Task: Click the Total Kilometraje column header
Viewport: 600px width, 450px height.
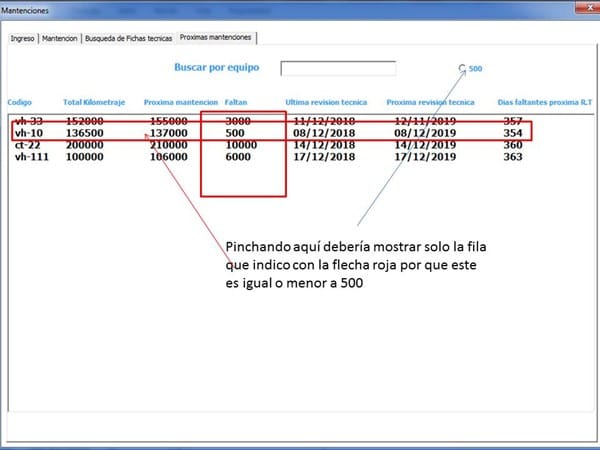Action: [94, 102]
